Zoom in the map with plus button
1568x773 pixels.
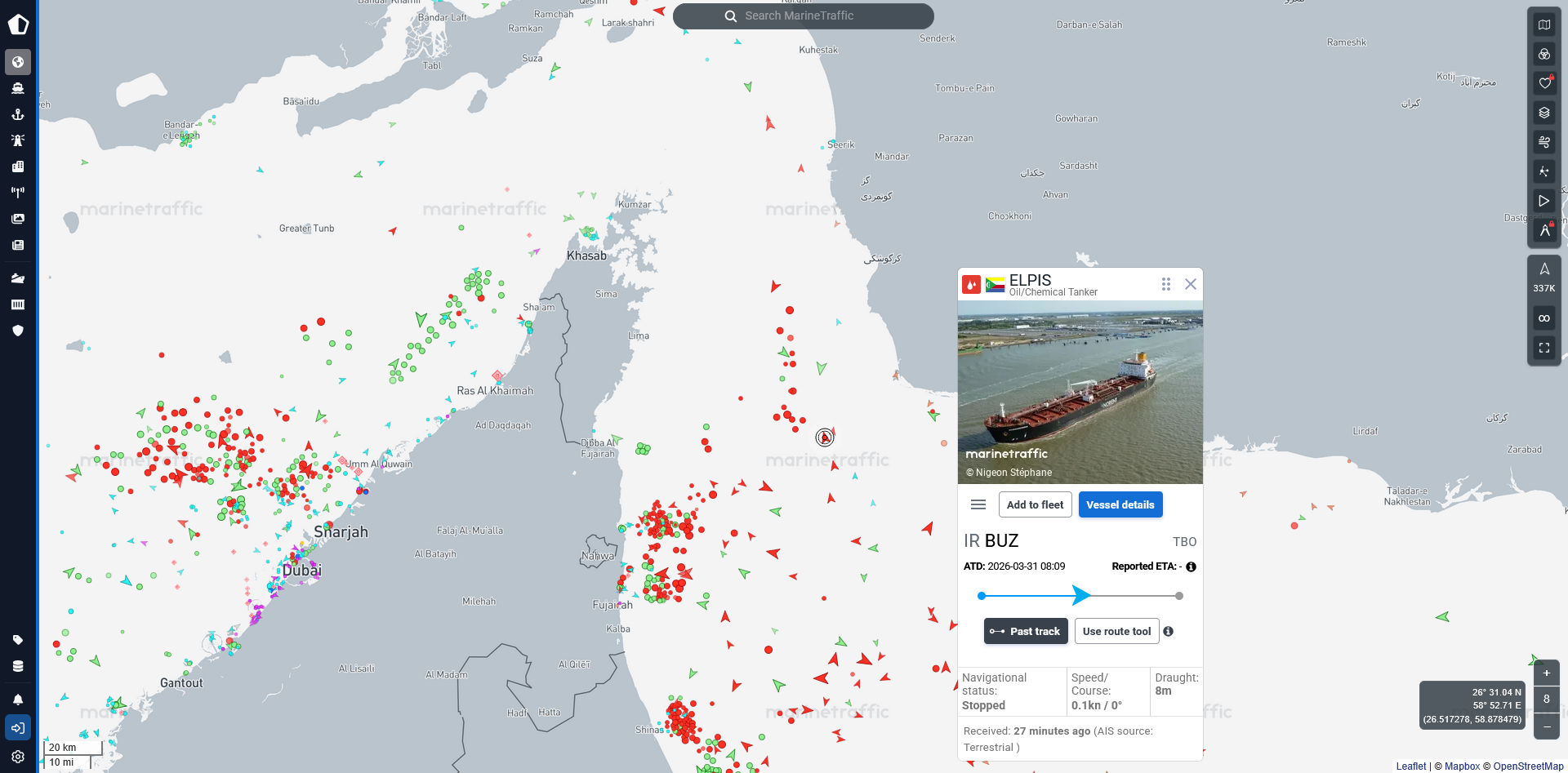(1547, 673)
